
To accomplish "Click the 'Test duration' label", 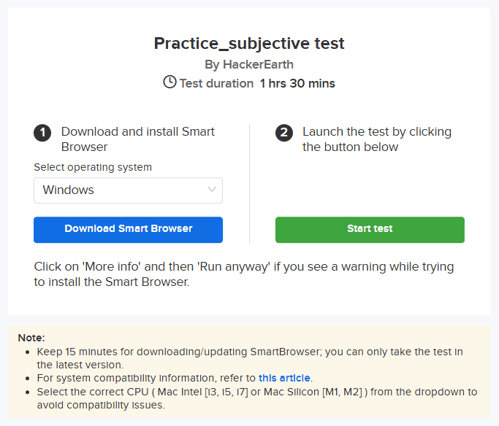I will [217, 83].
